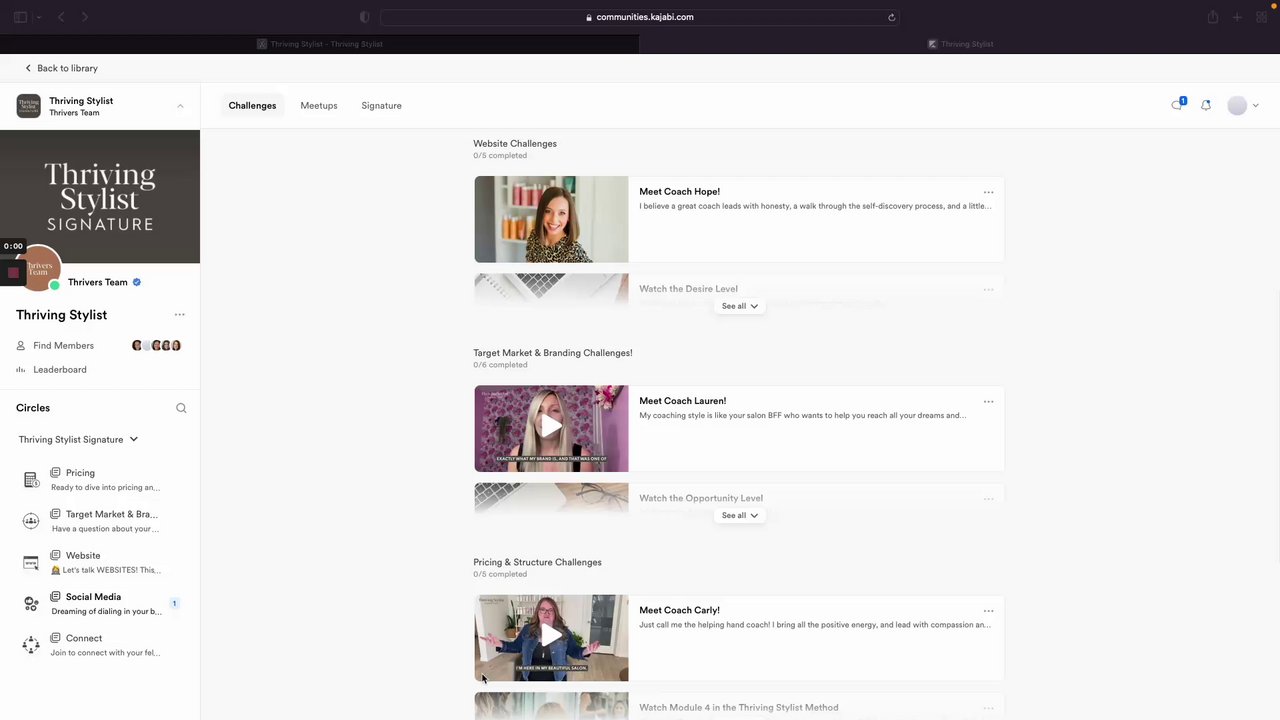Open Target Market & Bra... circle
The image size is (1280, 720).
100,521
